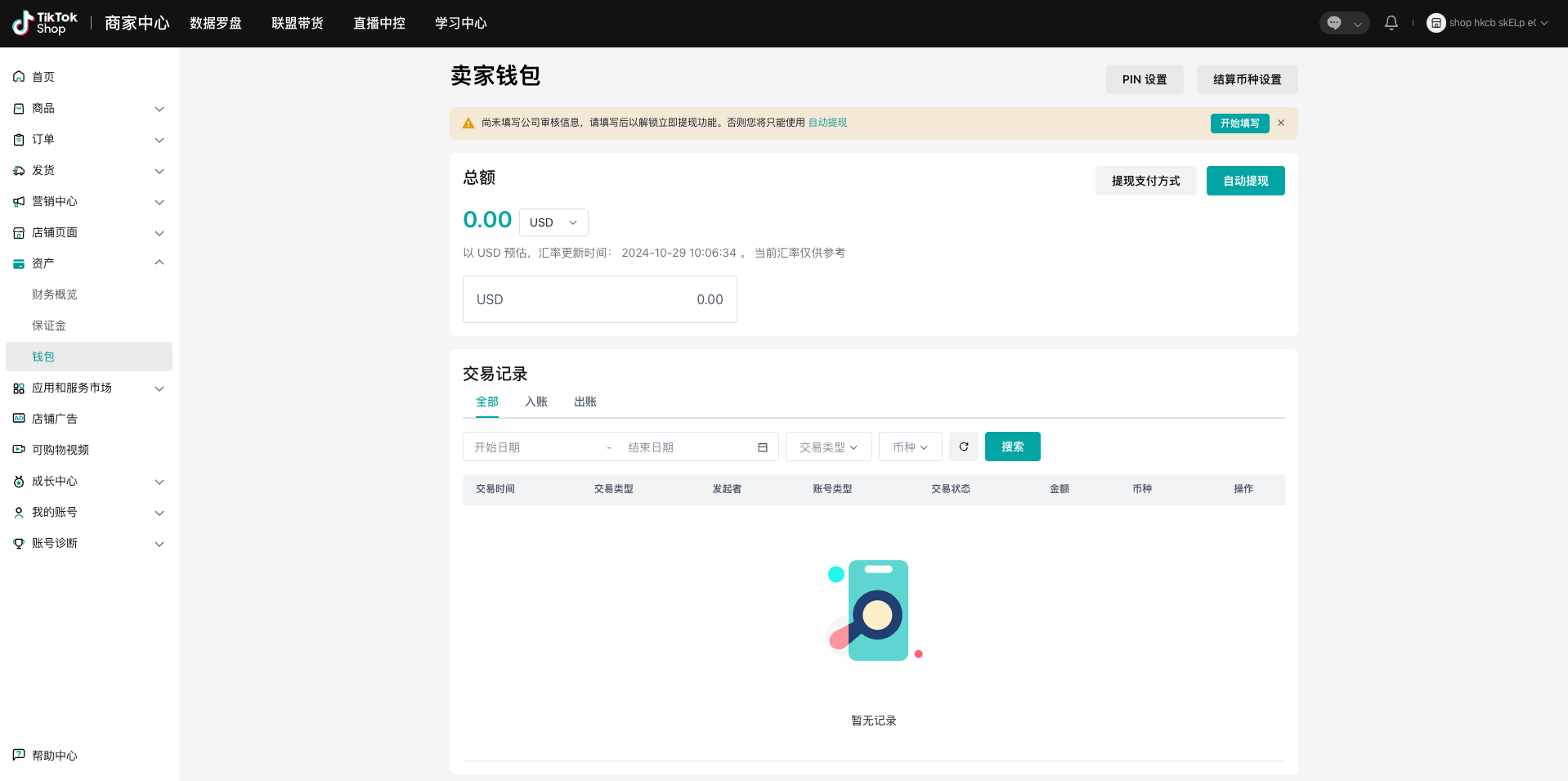The width and height of the screenshot is (1568, 781).
Task: Switch to the 出账 tab
Action: [x=585, y=402]
